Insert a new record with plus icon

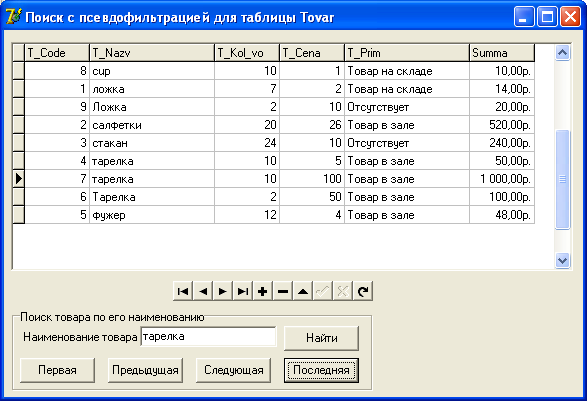263,291
